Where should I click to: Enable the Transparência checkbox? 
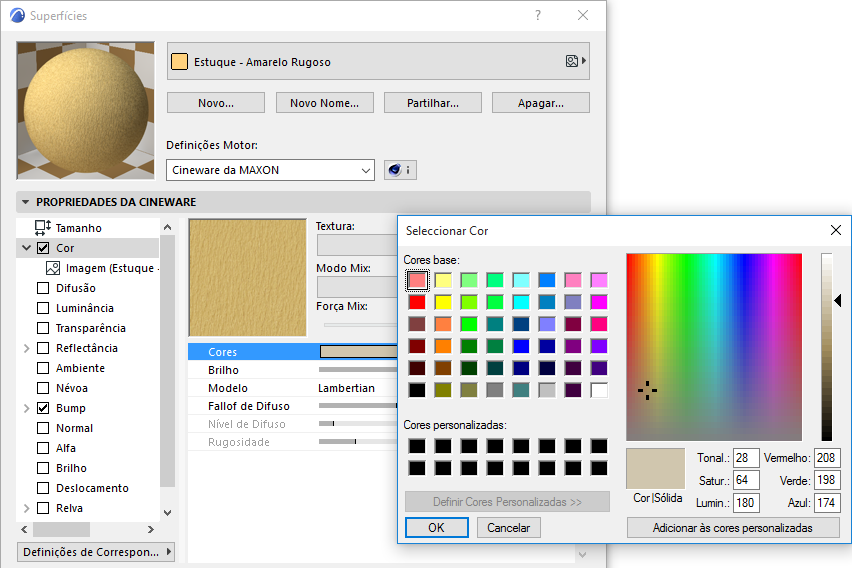coord(43,328)
